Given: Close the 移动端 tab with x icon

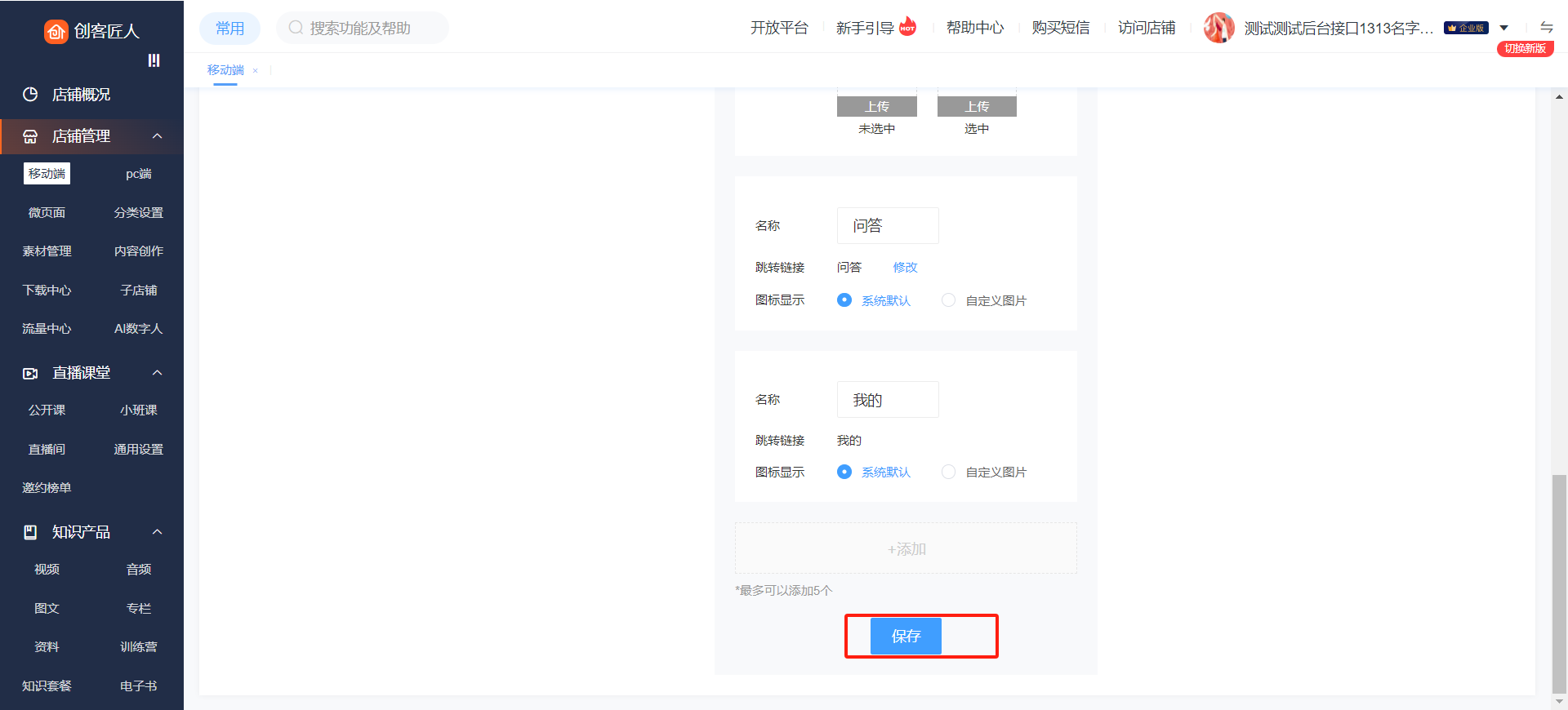Looking at the screenshot, I should pos(256,71).
